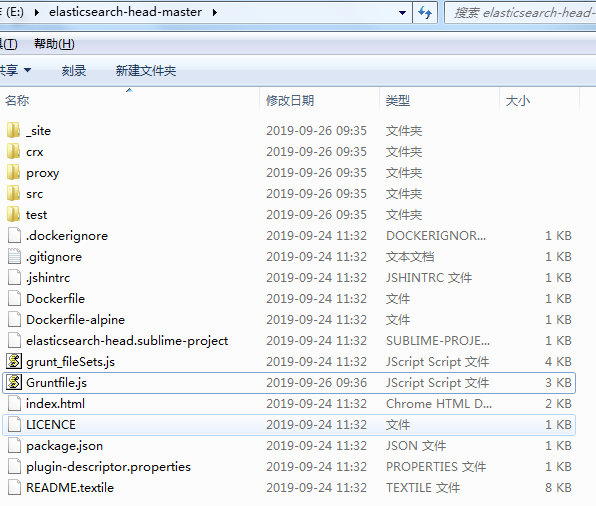Open the _site folder icon
This screenshot has width=596, height=506.
click(x=14, y=130)
